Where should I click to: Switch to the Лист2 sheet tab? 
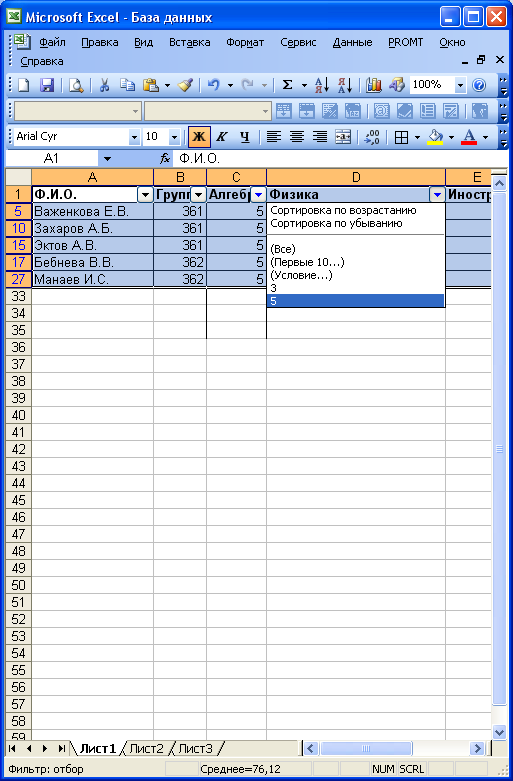click(146, 748)
